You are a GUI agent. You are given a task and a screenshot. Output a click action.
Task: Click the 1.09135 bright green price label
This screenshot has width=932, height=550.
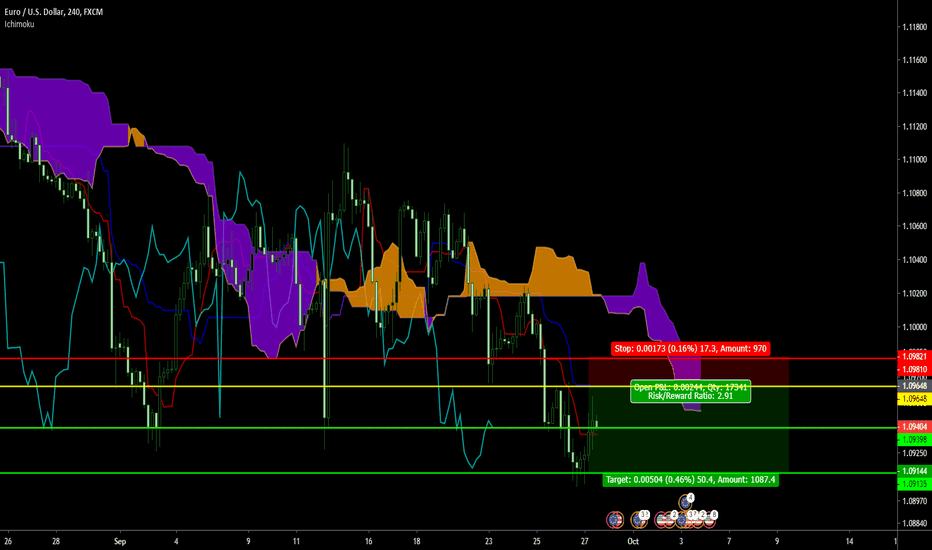[x=914, y=484]
